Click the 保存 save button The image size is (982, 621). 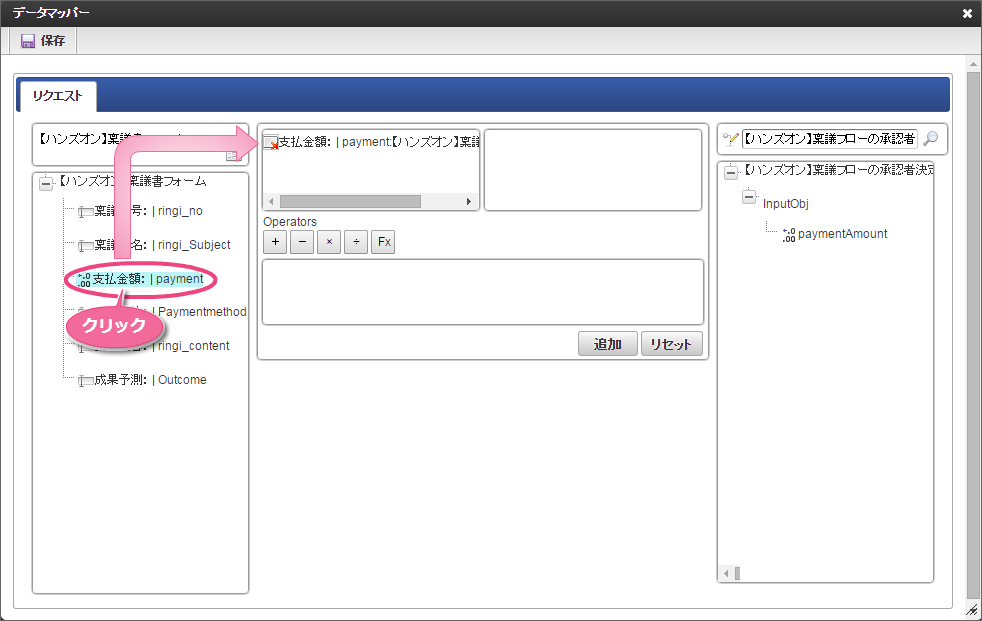point(43,41)
